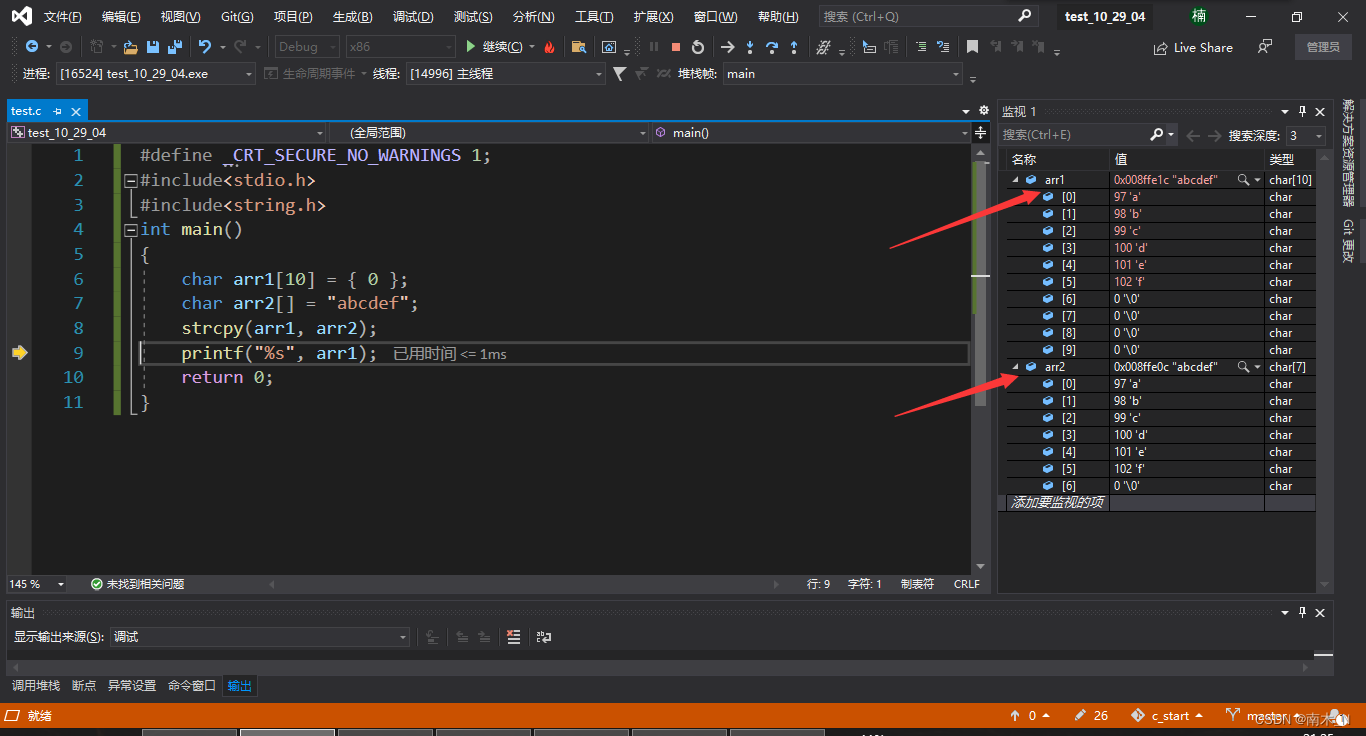Open the 扩展(X) menu
Screen dimensions: 1366x736
653,17
